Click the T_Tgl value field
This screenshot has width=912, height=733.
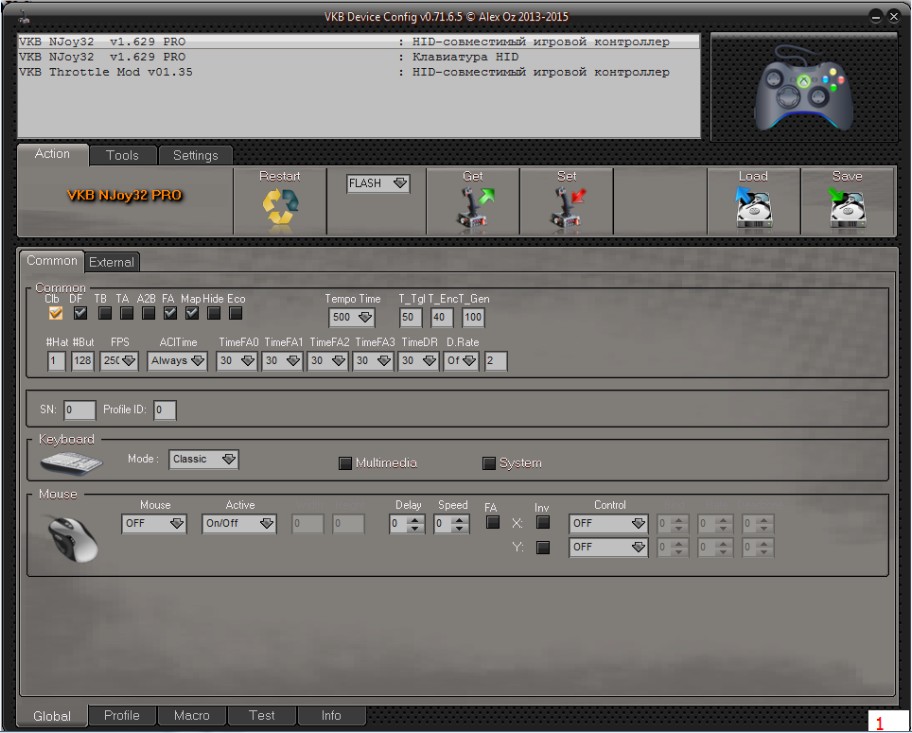pyautogui.click(x=411, y=317)
